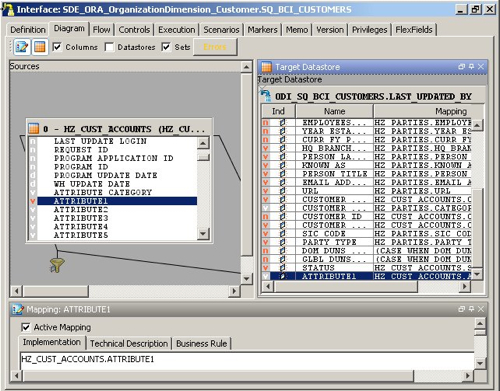Image resolution: width=500 pixels, height=391 pixels.
Task: Toggle the Sets checkbox
Action: click(x=166, y=47)
